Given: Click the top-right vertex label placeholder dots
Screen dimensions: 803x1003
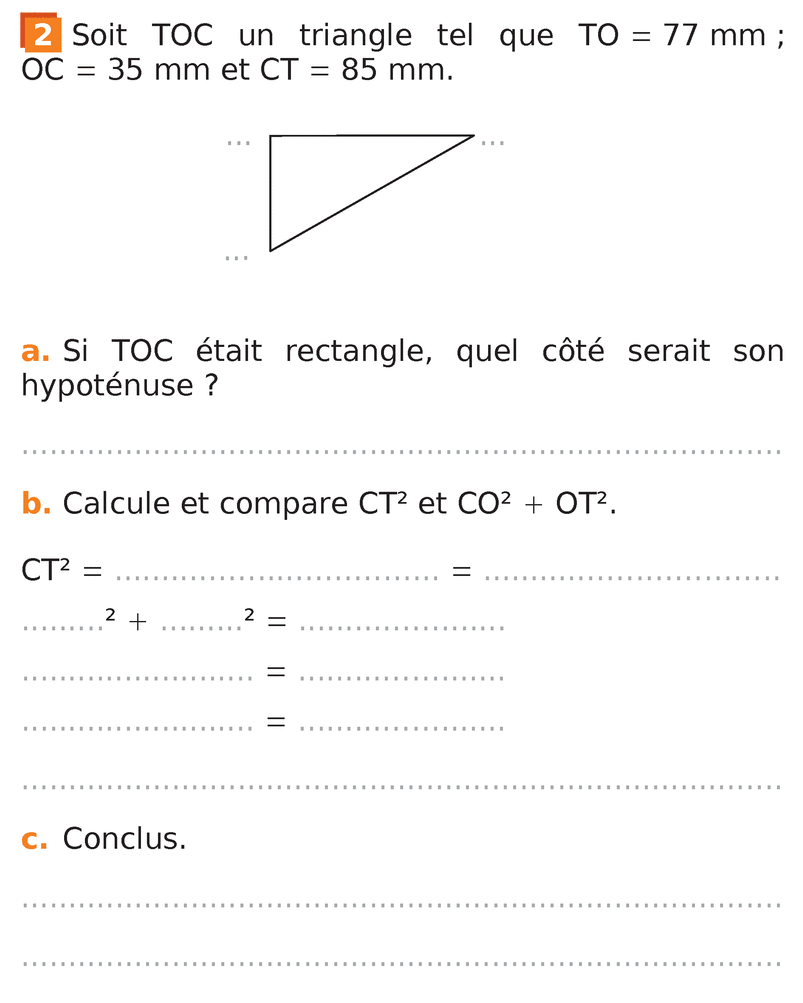Looking at the screenshot, I should click(493, 143).
